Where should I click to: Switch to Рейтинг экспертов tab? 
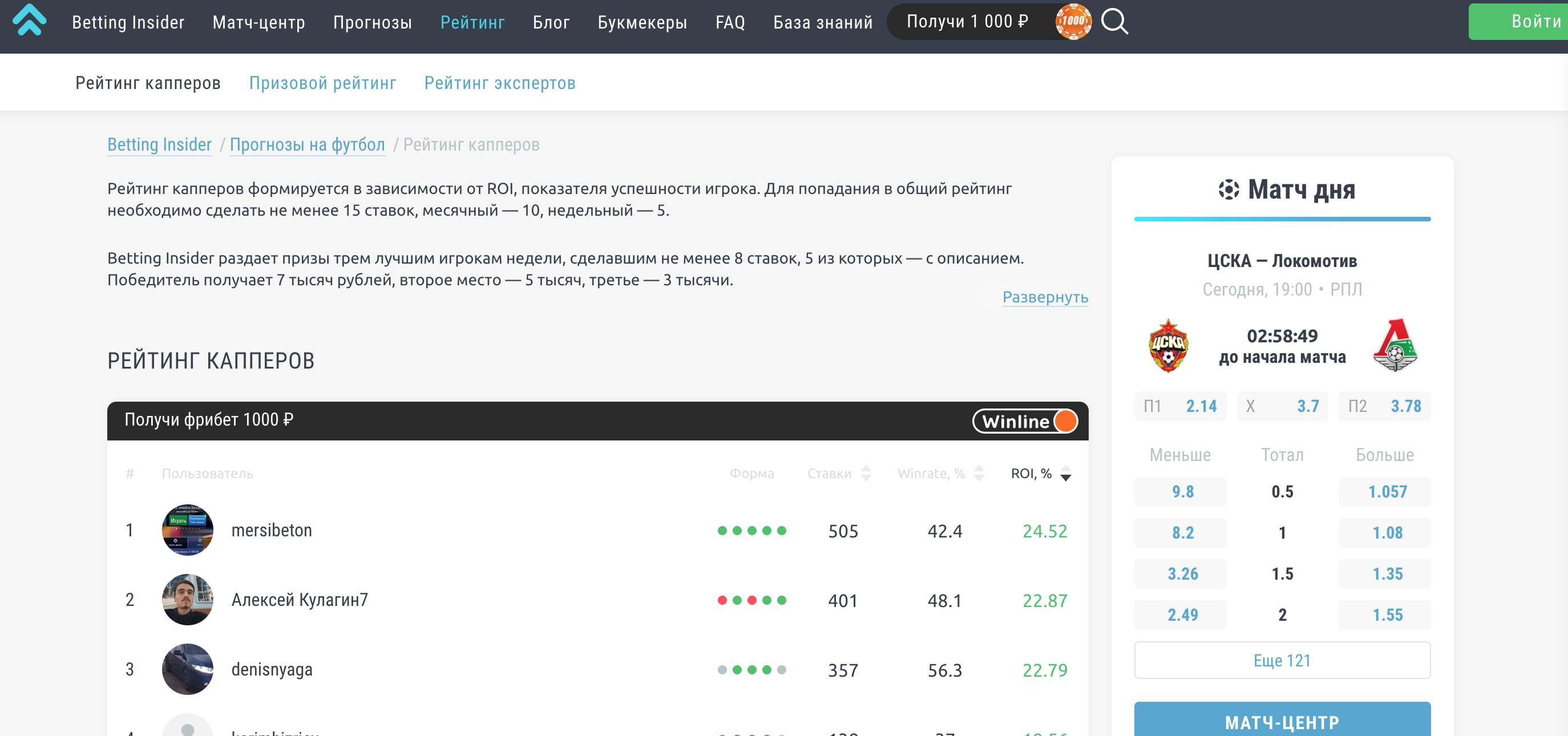[x=500, y=83]
